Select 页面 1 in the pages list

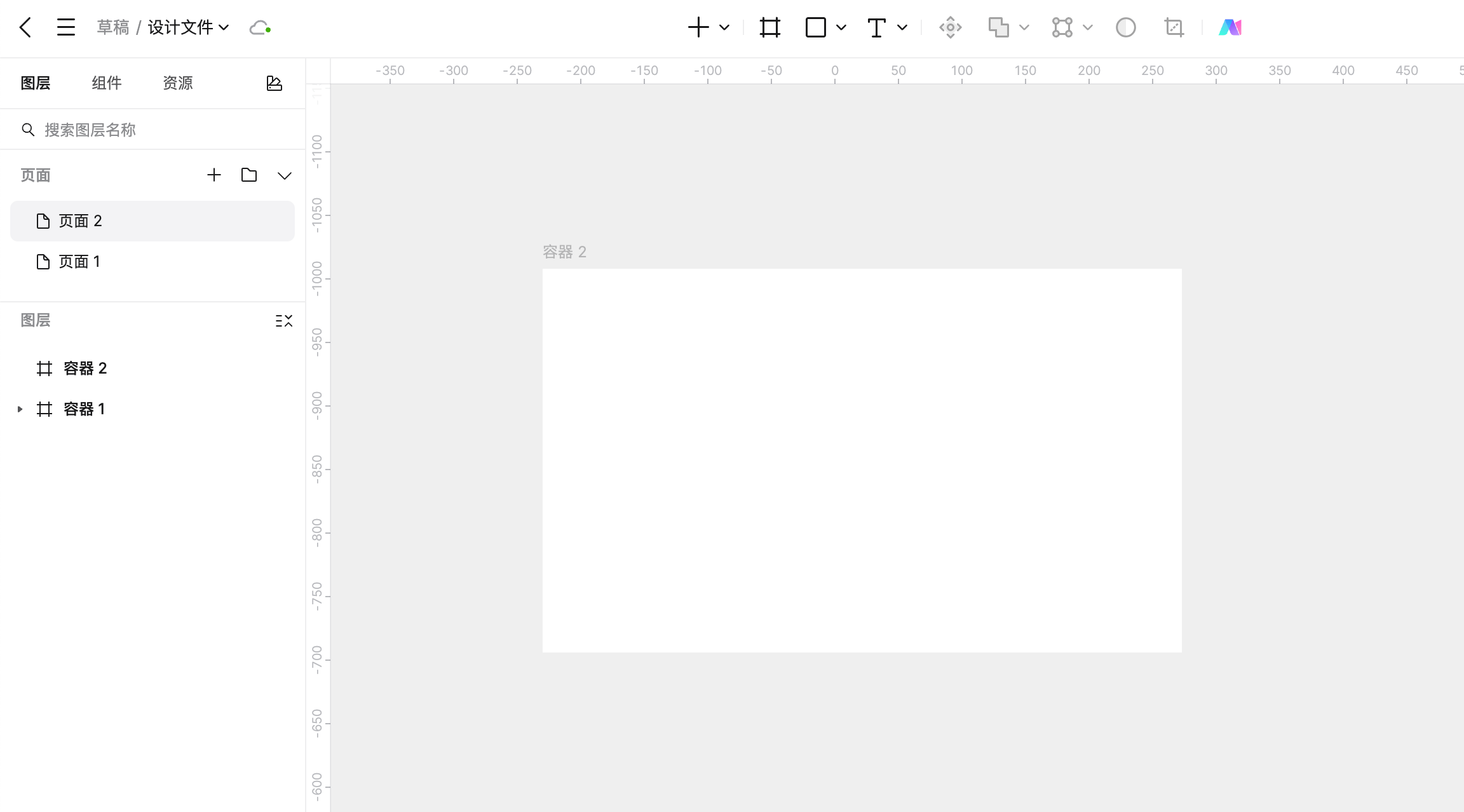point(79,262)
